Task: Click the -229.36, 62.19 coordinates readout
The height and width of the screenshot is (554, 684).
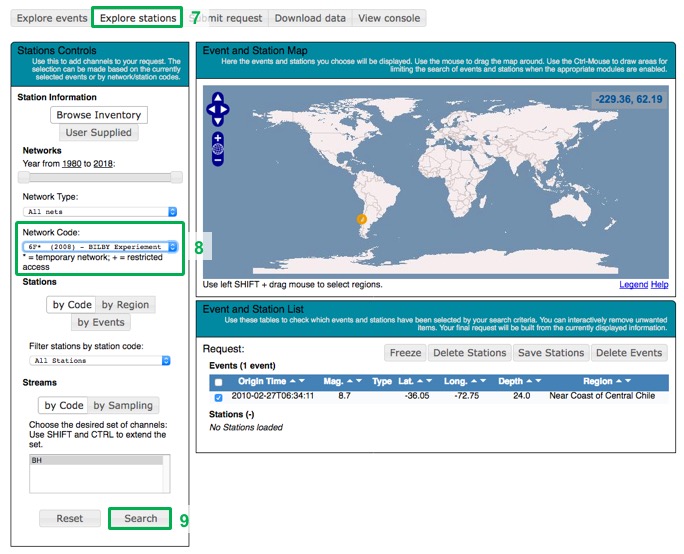Action: click(629, 99)
